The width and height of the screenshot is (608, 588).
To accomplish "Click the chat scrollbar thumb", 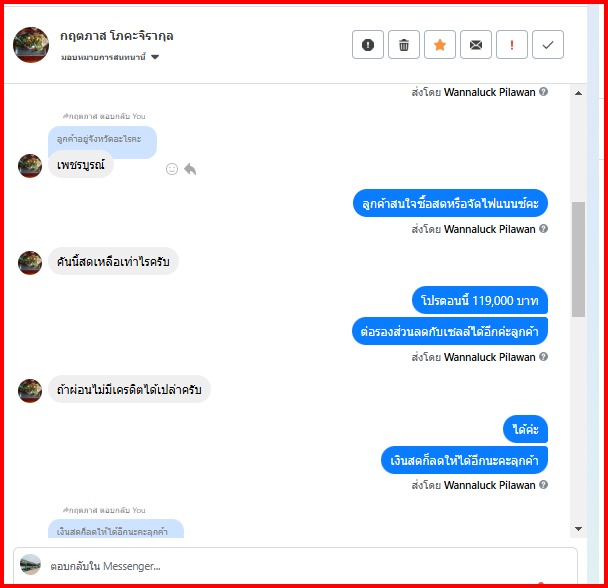I will coord(578,259).
